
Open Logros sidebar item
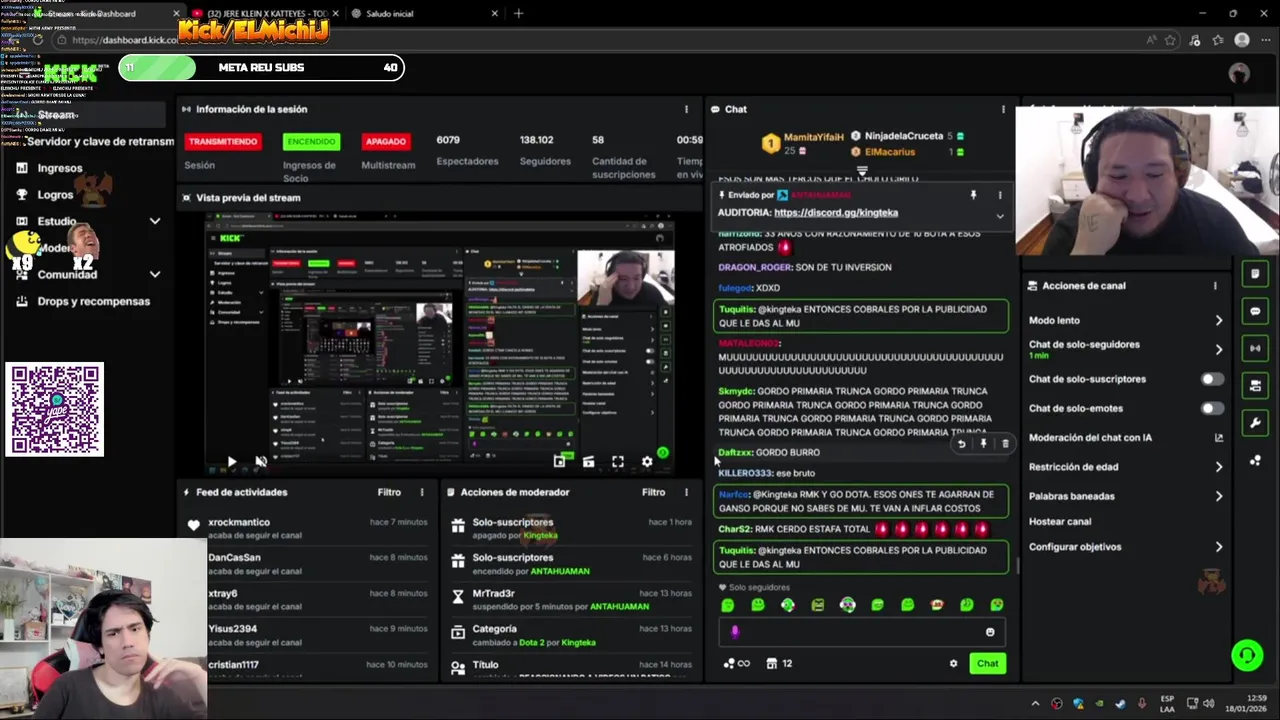point(55,195)
